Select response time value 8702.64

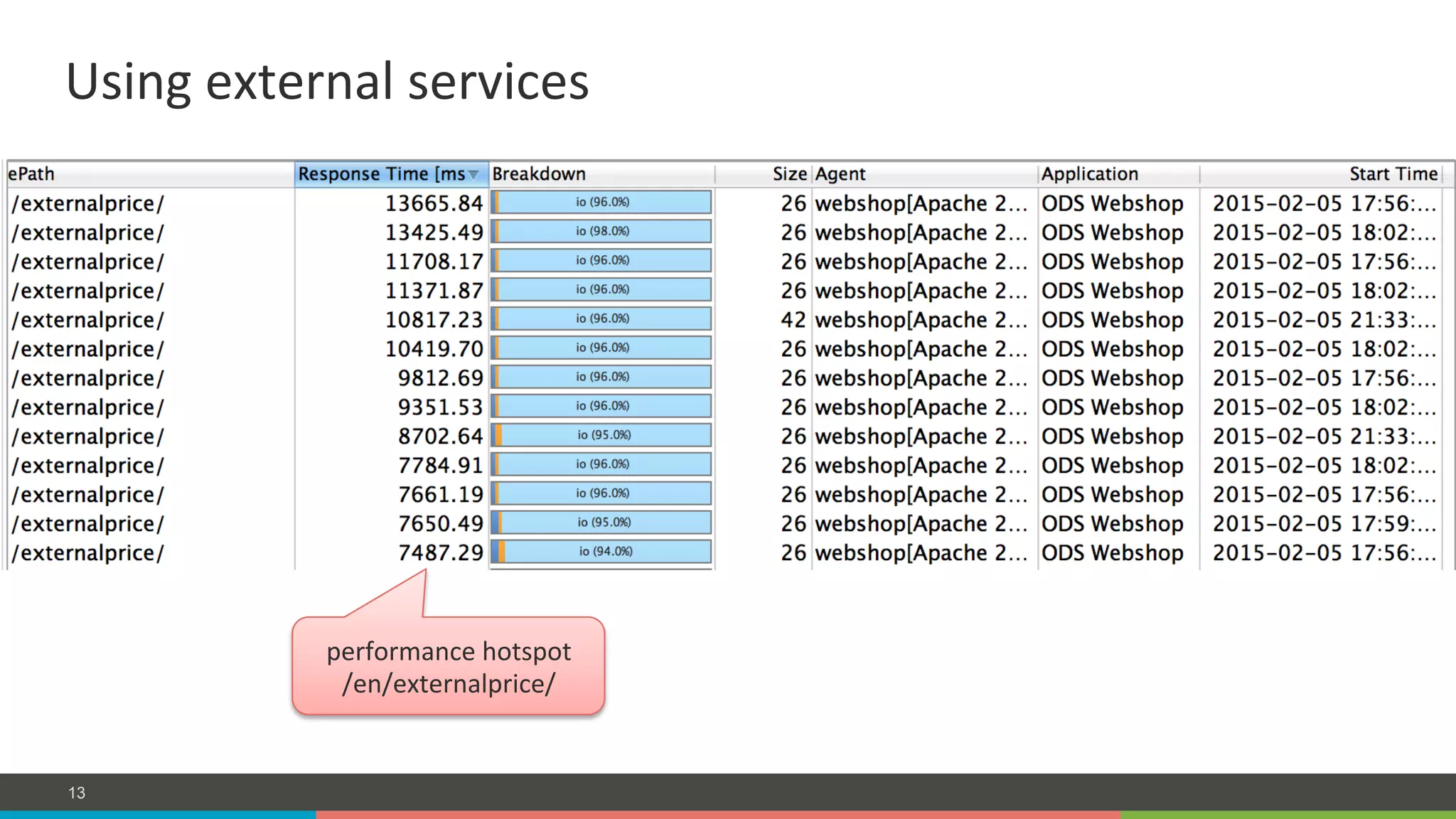tap(440, 437)
